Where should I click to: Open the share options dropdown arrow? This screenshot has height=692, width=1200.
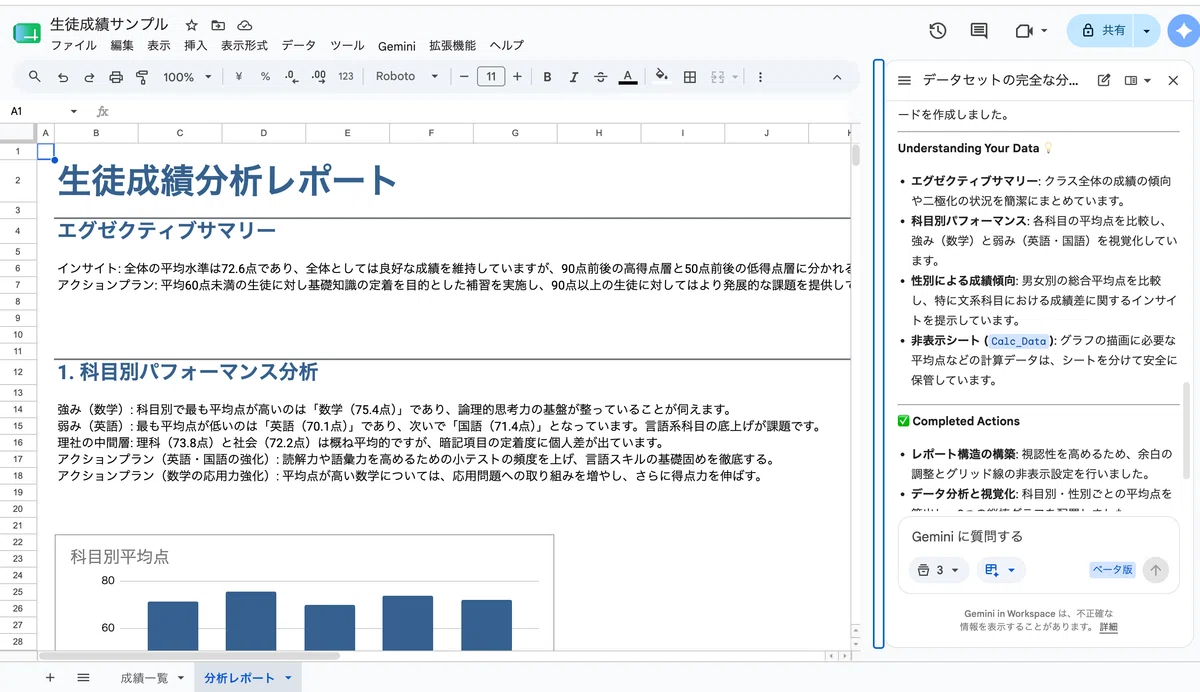[x=1146, y=31]
